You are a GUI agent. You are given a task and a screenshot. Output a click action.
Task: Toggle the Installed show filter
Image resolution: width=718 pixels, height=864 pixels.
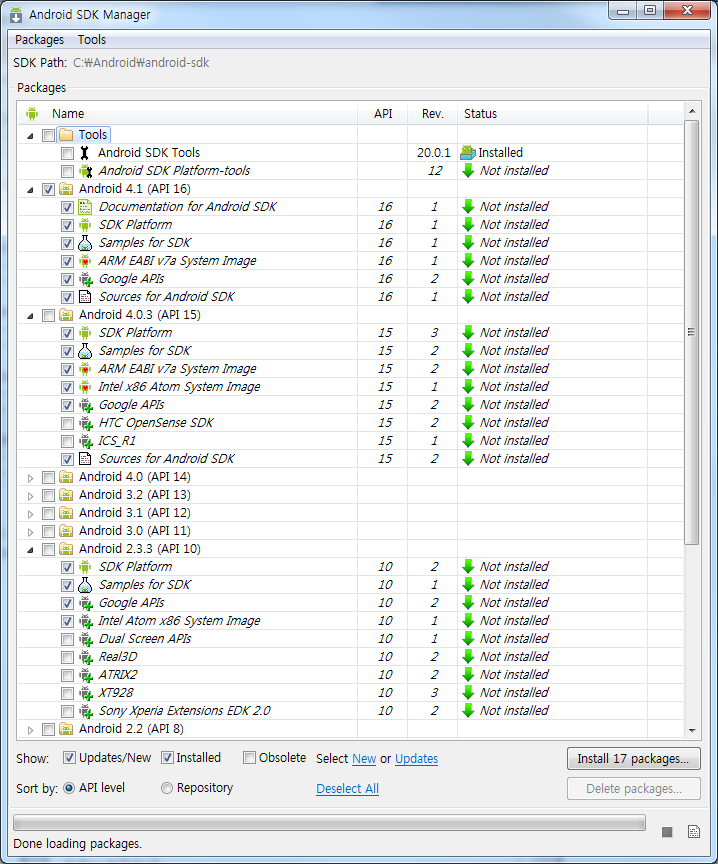point(167,758)
